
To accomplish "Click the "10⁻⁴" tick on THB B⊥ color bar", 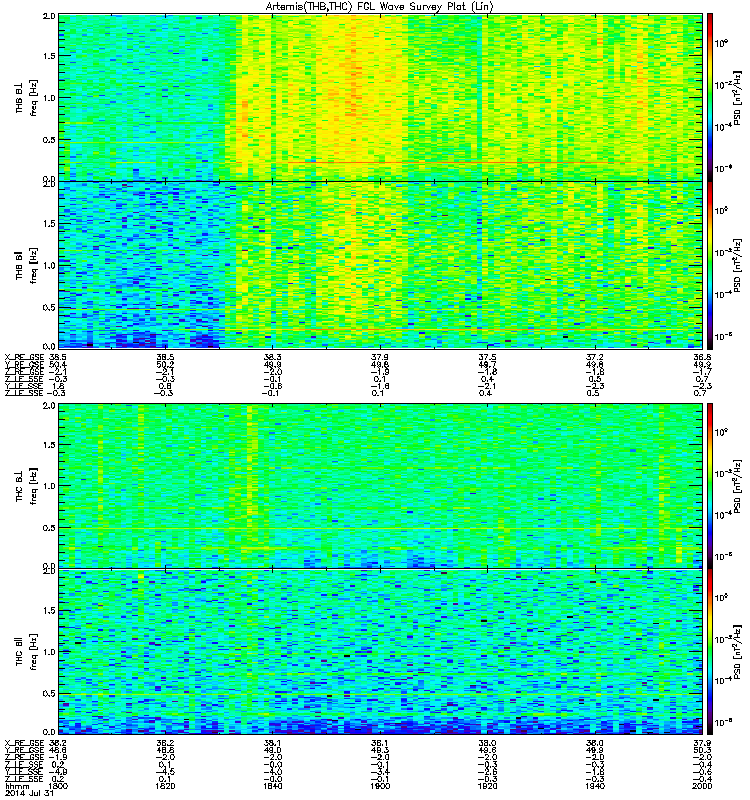I will tap(723, 126).
